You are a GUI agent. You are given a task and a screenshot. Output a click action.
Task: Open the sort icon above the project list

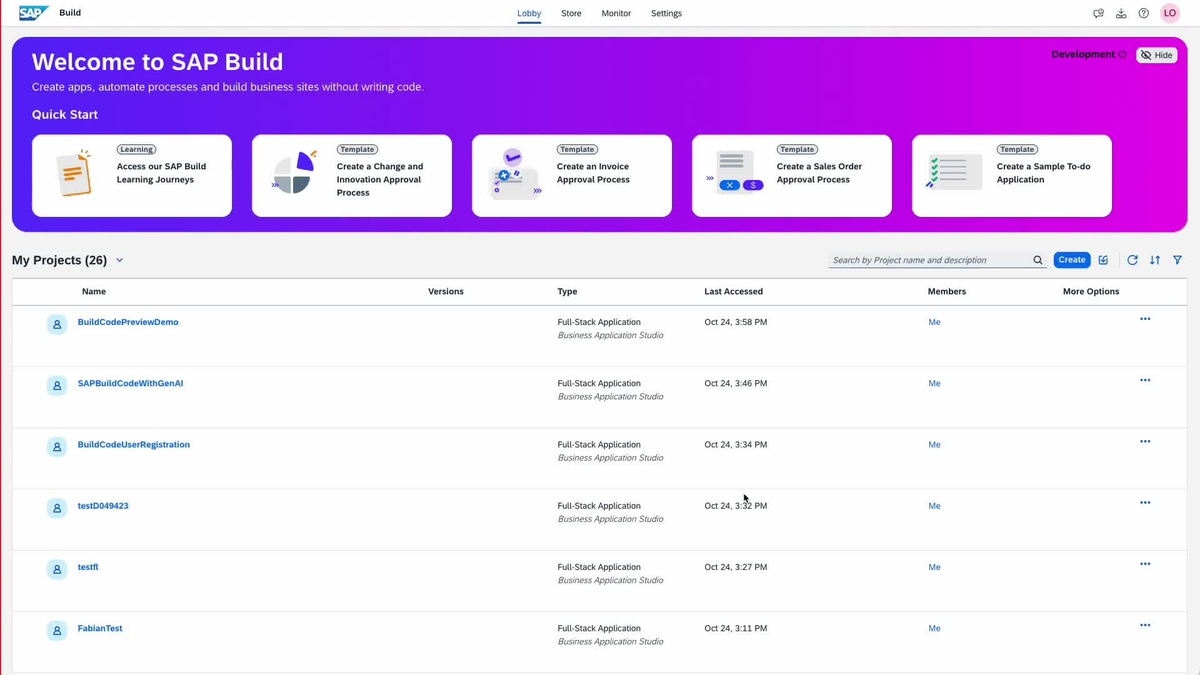click(1155, 259)
